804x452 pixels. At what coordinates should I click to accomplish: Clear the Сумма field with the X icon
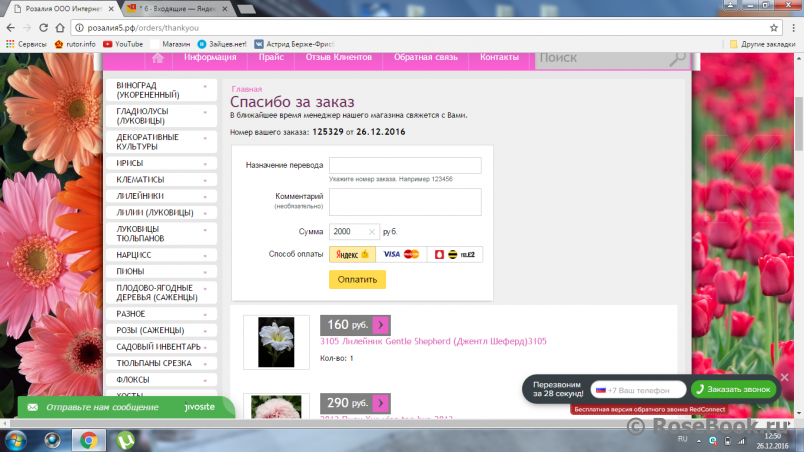click(372, 232)
